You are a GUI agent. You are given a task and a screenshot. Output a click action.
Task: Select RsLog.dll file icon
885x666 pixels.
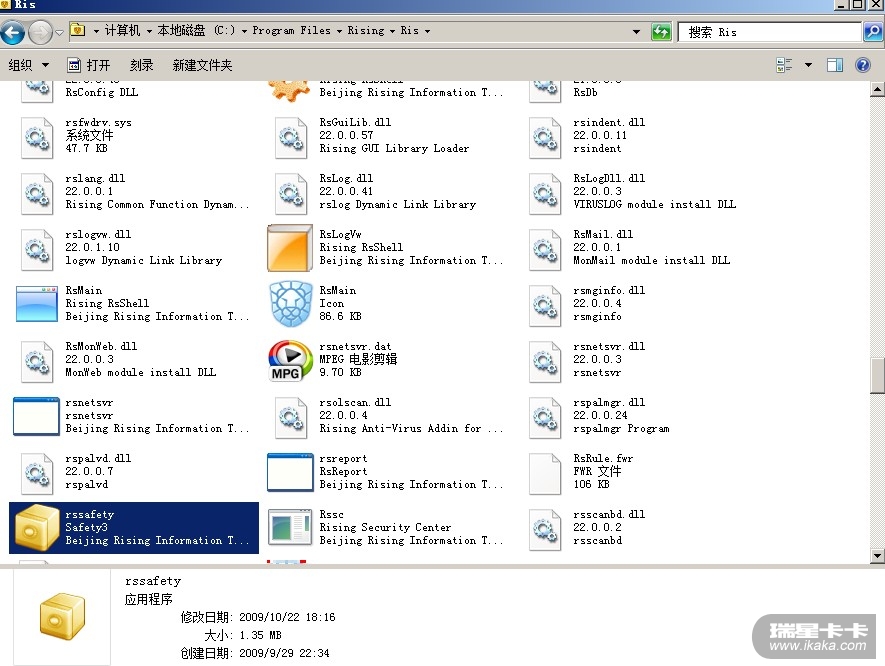point(291,193)
